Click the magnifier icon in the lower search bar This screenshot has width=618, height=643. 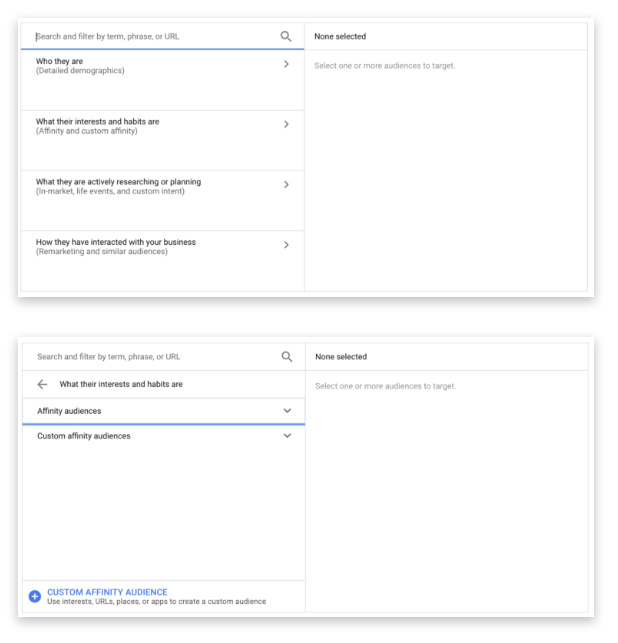[x=286, y=357]
